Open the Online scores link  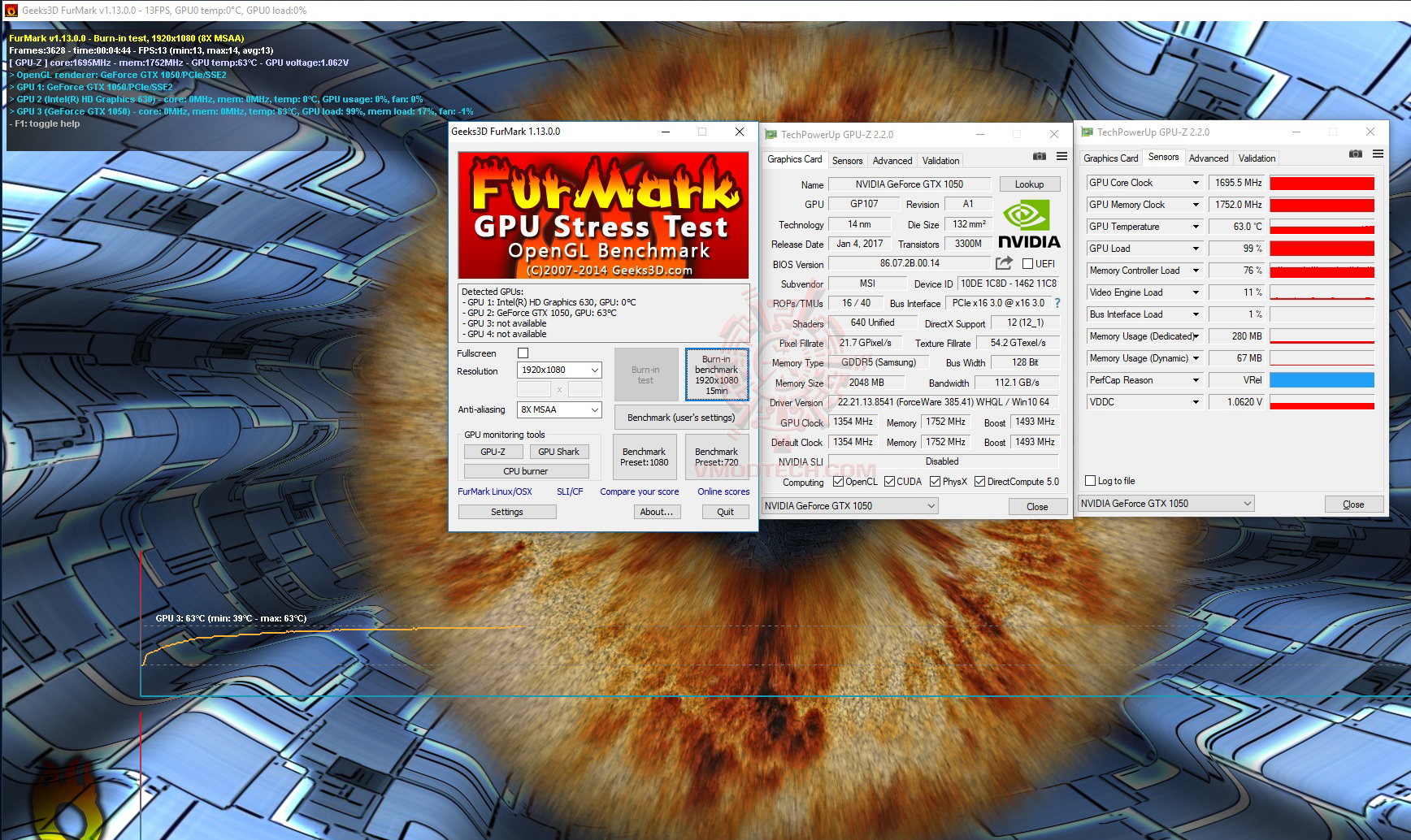click(x=723, y=491)
